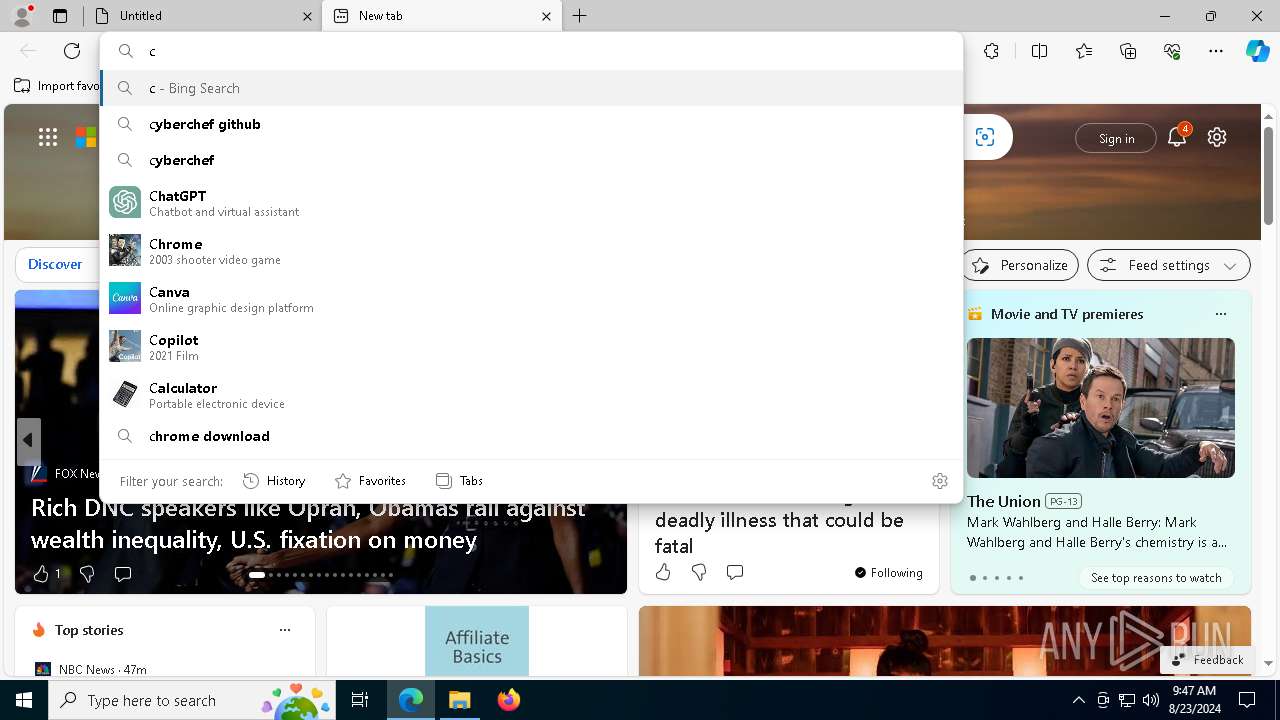1280x720 pixels.
Task: Open more options for Movie and TV premieres
Action: pyautogui.click(x=1220, y=314)
